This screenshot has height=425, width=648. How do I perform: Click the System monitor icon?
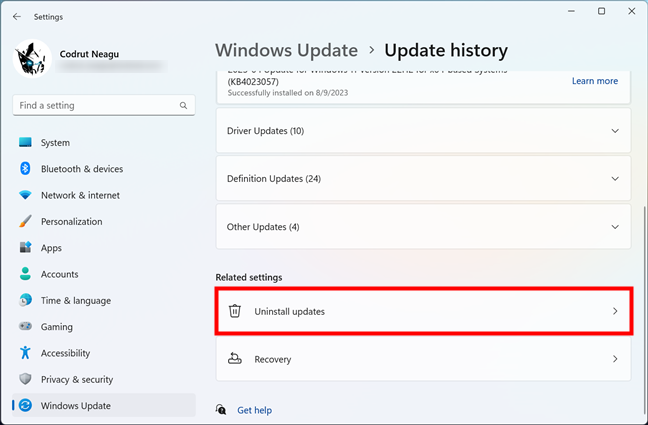point(25,142)
